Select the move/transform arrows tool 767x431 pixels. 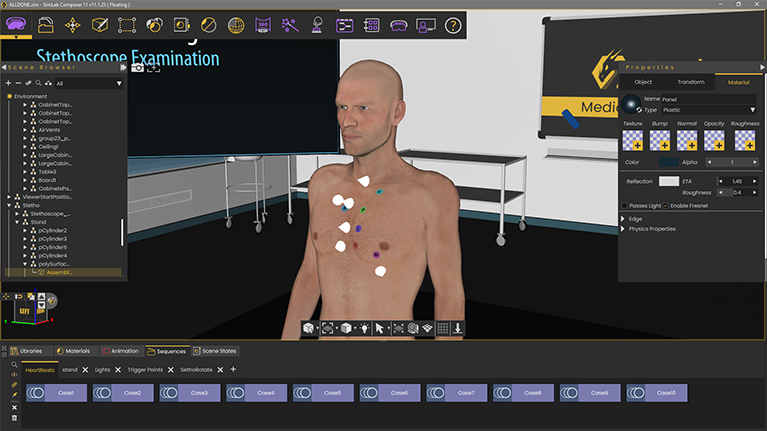point(72,25)
